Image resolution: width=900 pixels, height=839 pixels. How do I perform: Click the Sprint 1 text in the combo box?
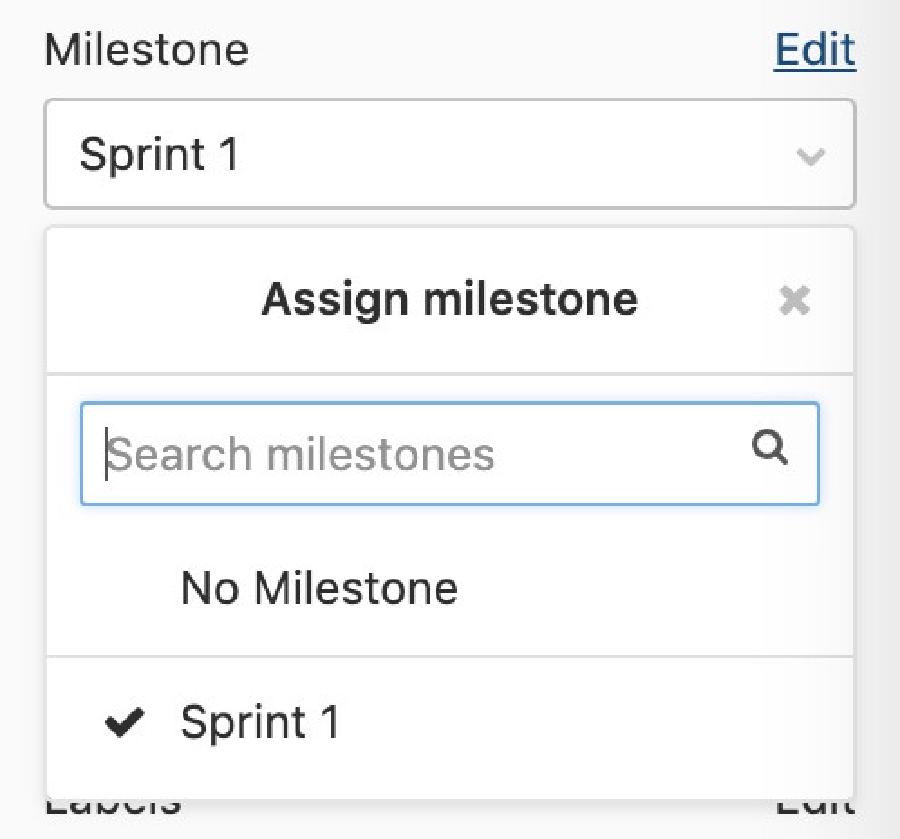159,155
